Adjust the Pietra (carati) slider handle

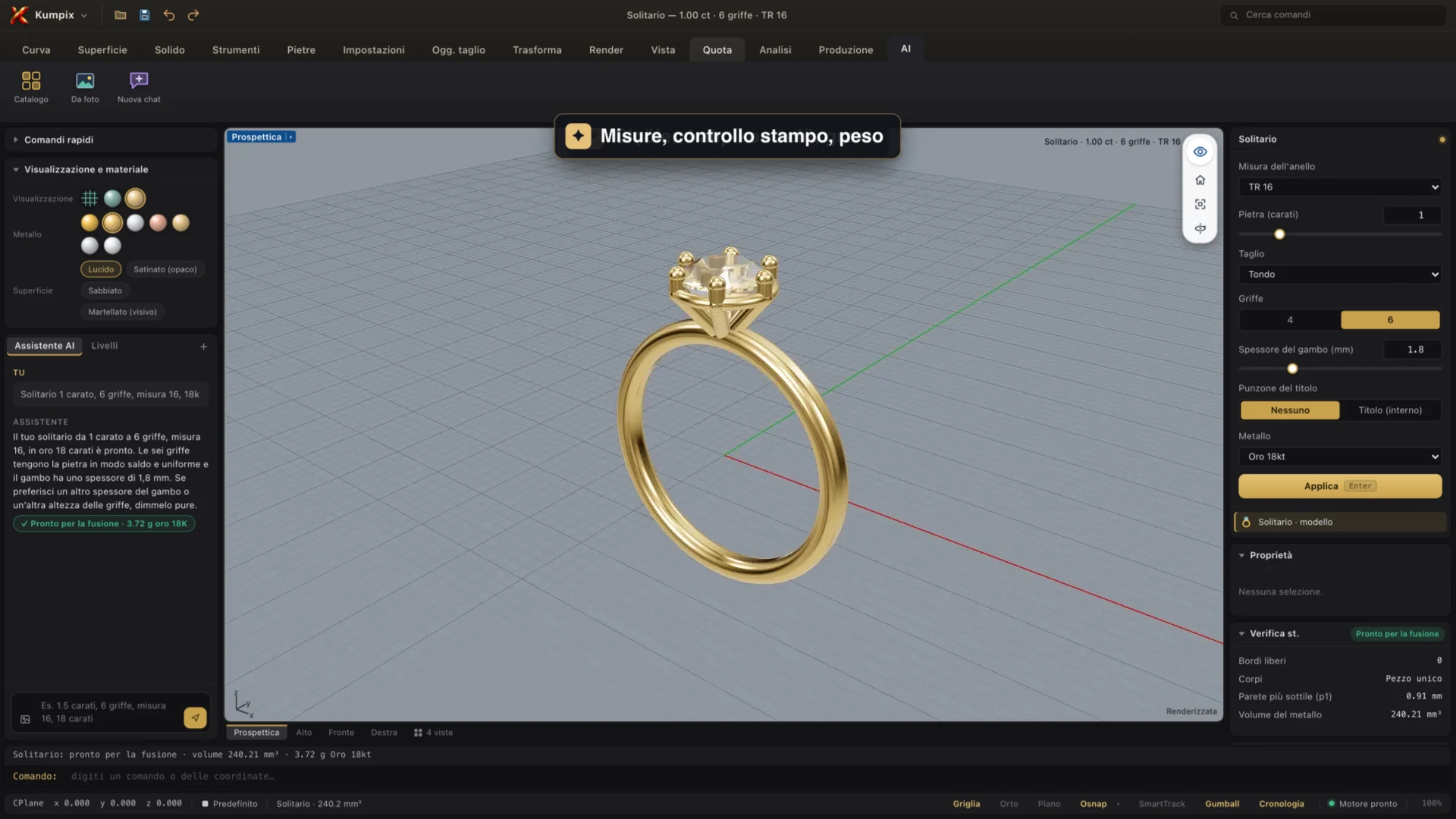(x=1279, y=234)
